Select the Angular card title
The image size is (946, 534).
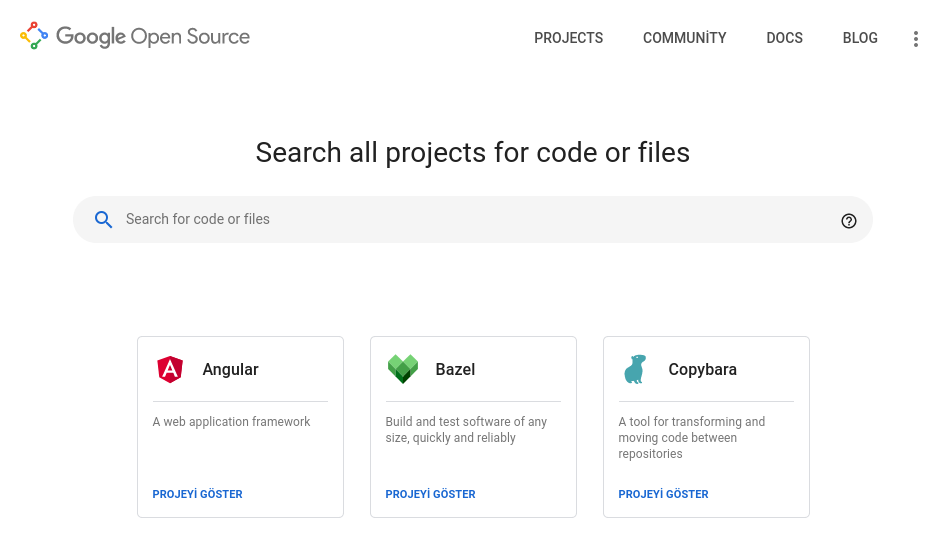pos(230,369)
